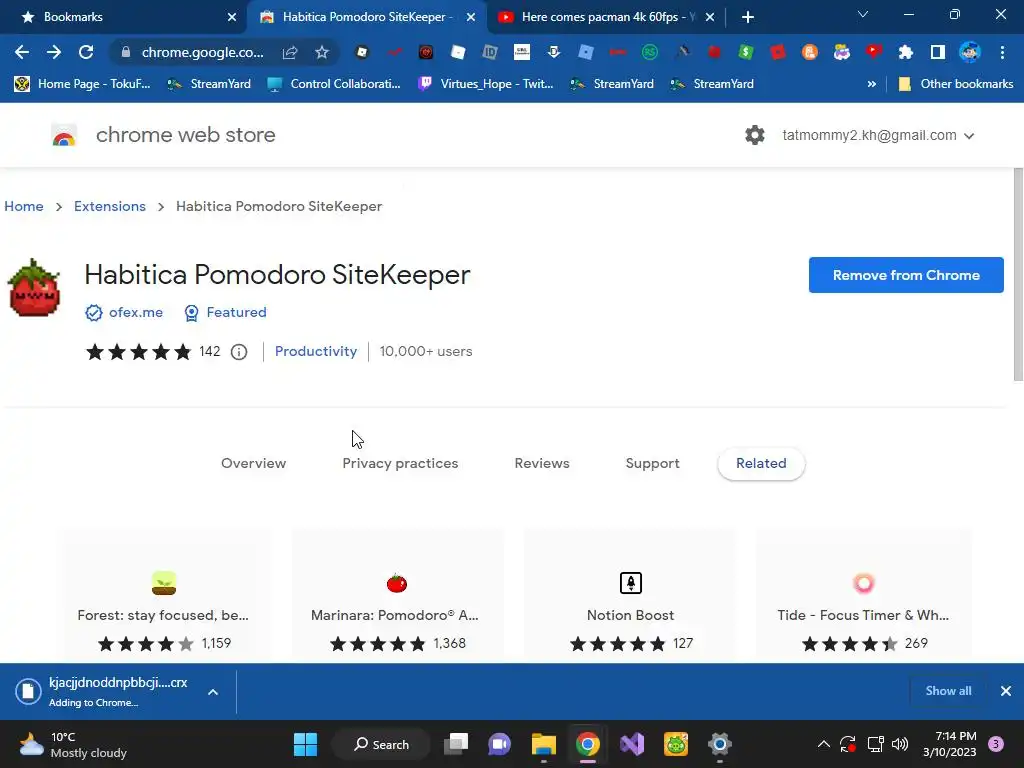Open the green RS circle extension

click(x=650, y=52)
